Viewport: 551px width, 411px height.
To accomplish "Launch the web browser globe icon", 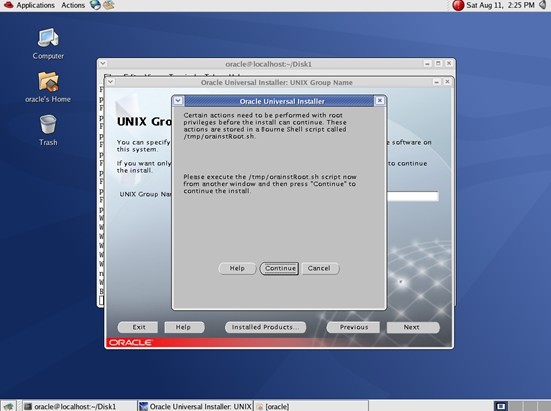I will [95, 5].
